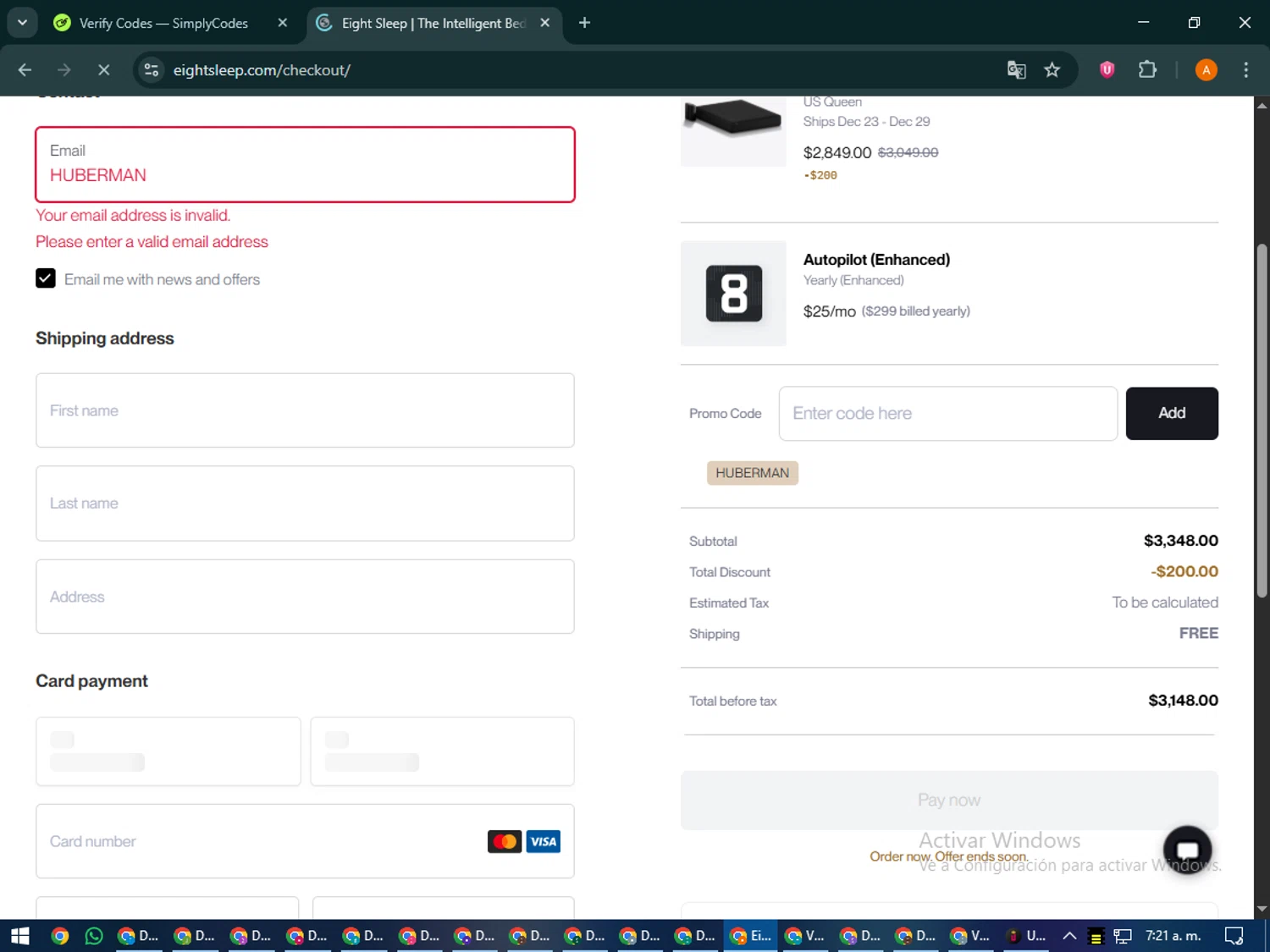Click the HUBERMAN promo code tag

pos(753,473)
